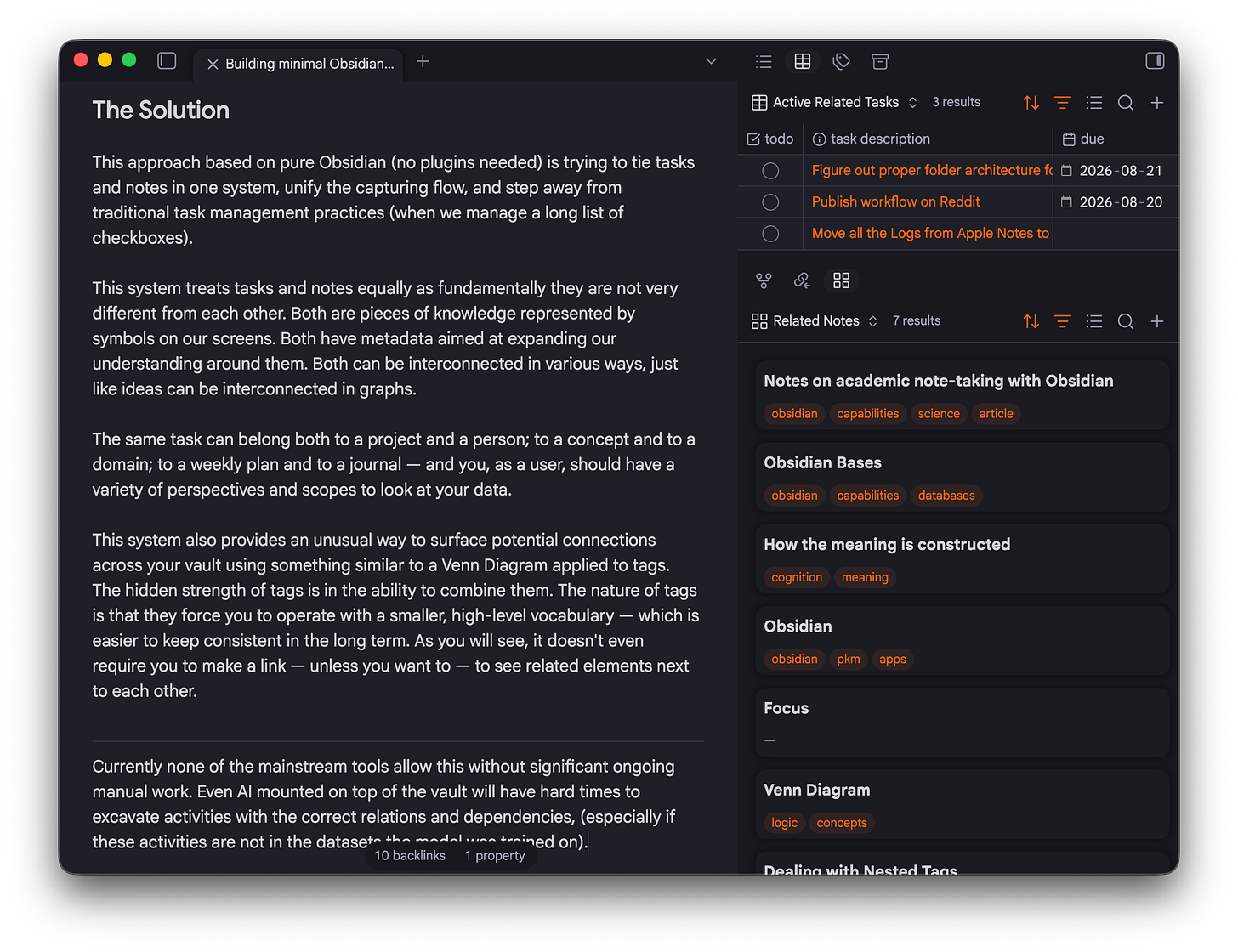
Task: Sort the Active Related Tasks view
Action: coord(1031,103)
